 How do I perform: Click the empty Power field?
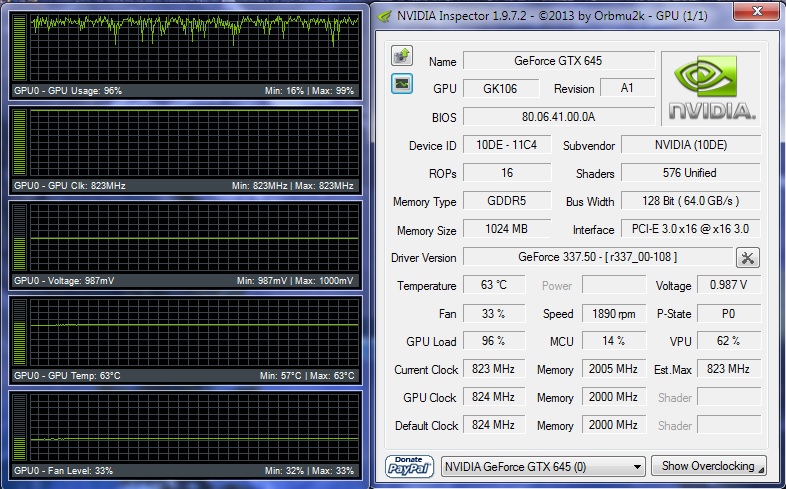[614, 285]
